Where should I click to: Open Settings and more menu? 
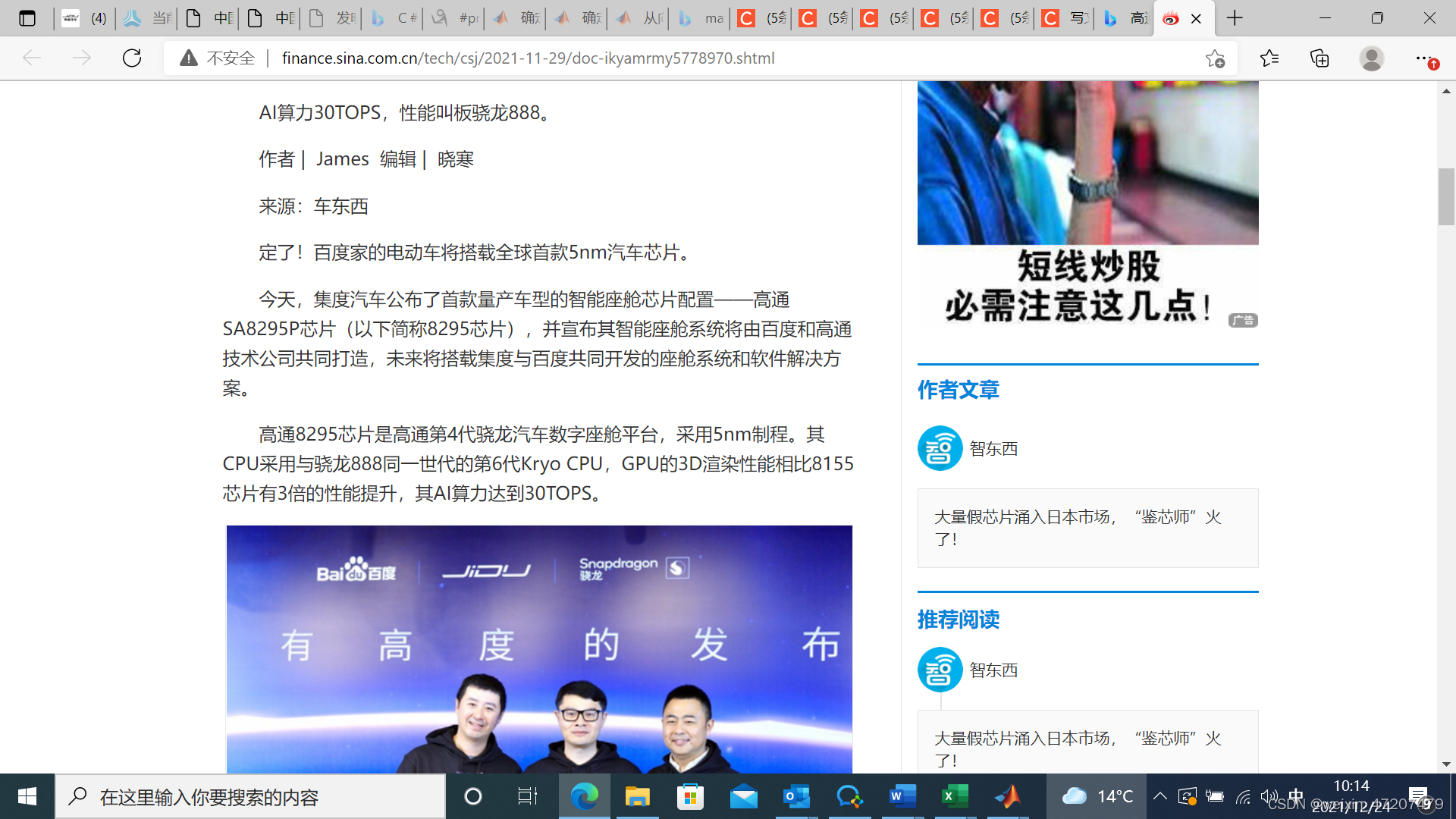point(1424,58)
